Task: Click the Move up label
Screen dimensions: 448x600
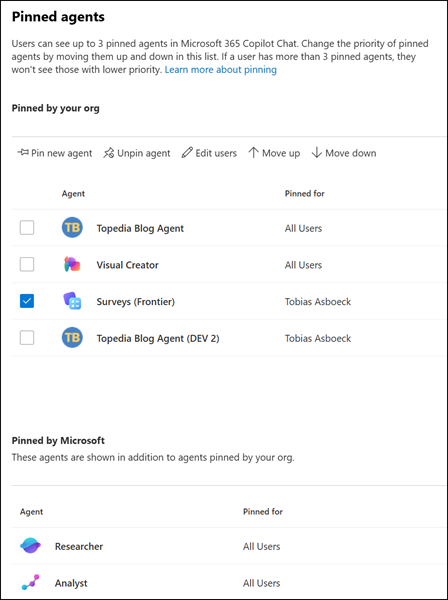Action: coord(281,153)
